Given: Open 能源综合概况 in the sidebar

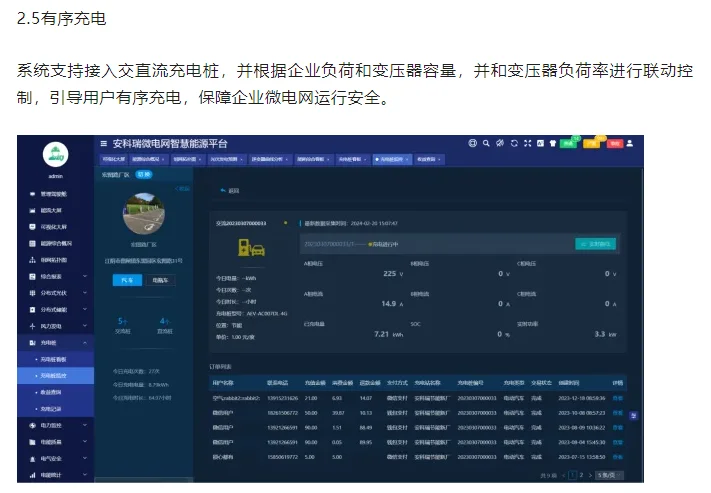Looking at the screenshot, I should click(56, 244).
